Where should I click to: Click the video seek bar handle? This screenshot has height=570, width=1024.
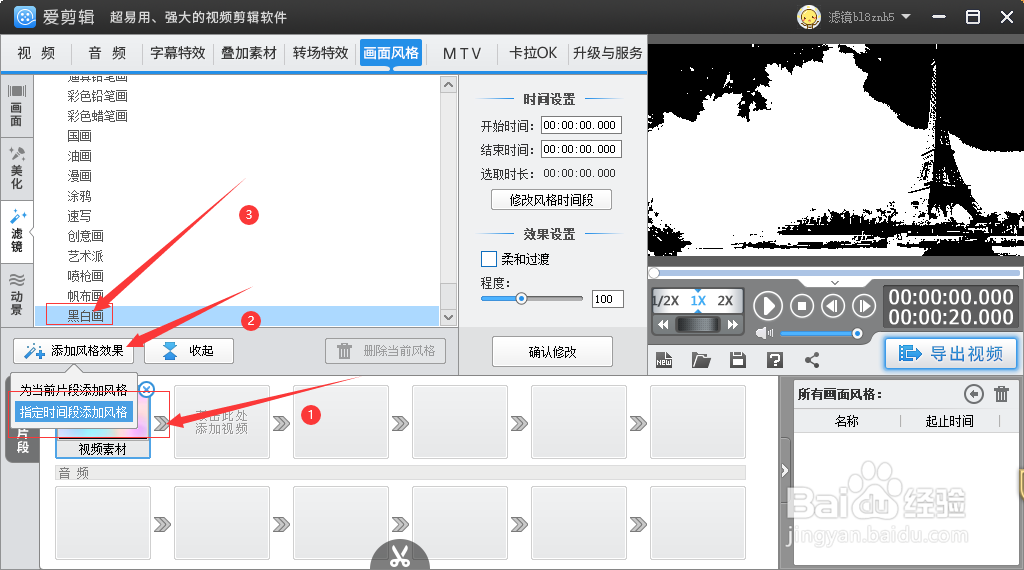[x=654, y=272]
